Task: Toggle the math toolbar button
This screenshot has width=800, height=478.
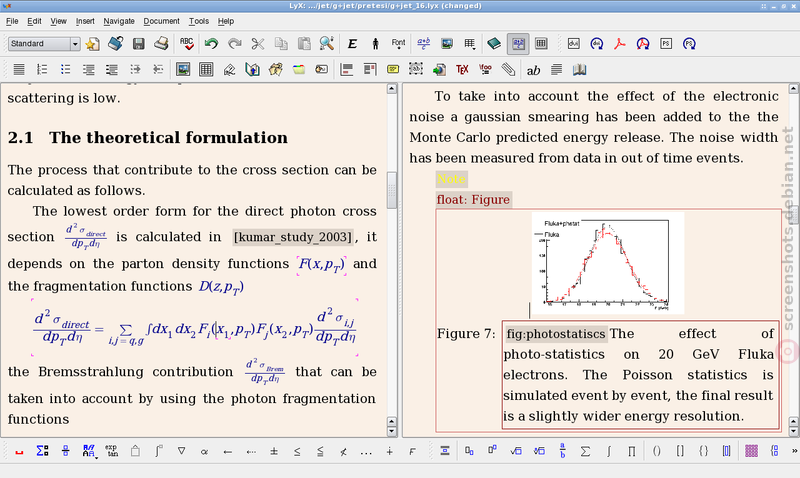Action: pyautogui.click(x=518, y=44)
